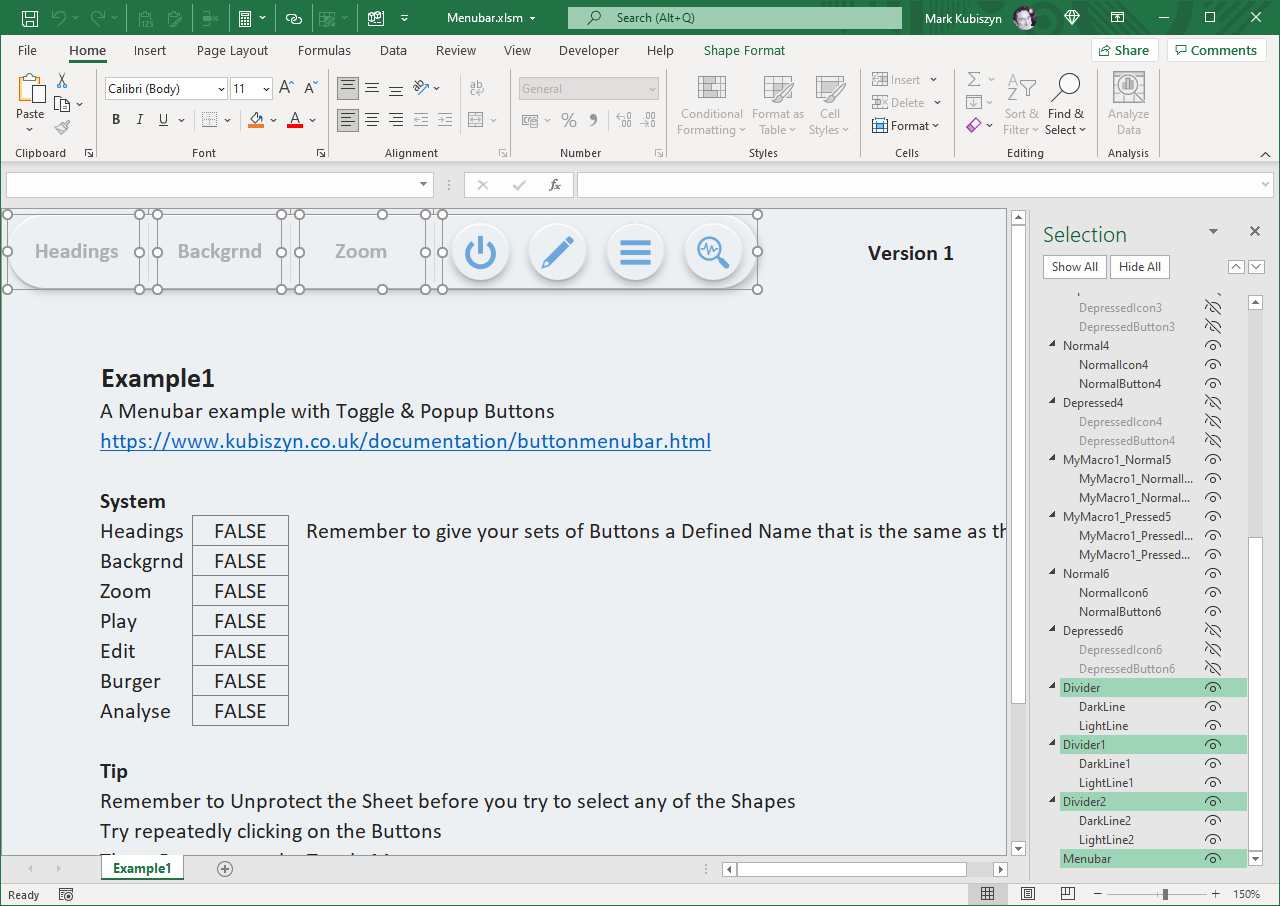Screen dimensions: 1280x906
Task: Switch to Page Break Preview view
Action: 1068,894
